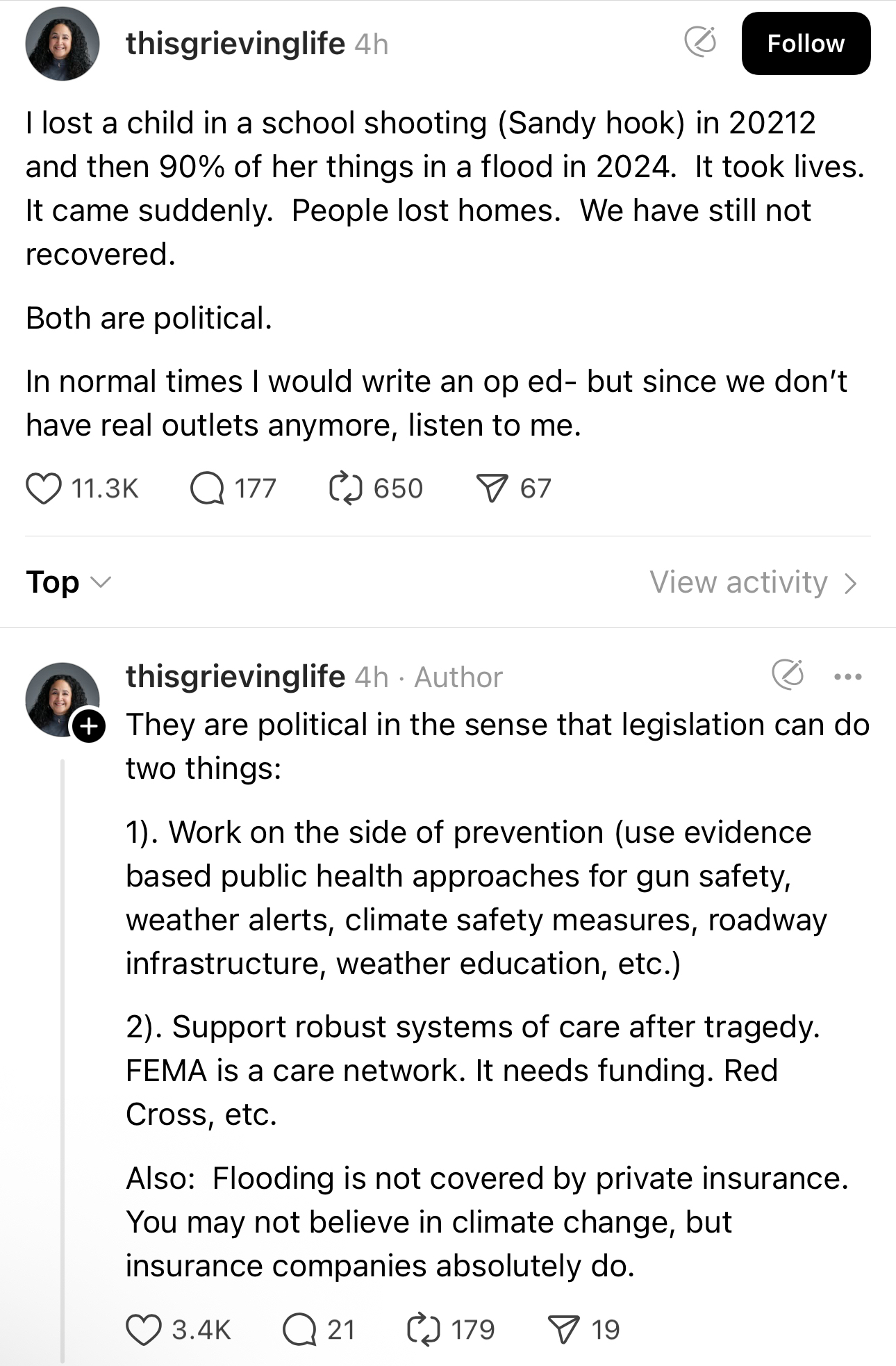Tap the edited-indicator icon beside Follow
The height and width of the screenshot is (1366, 896).
pyautogui.click(x=700, y=42)
